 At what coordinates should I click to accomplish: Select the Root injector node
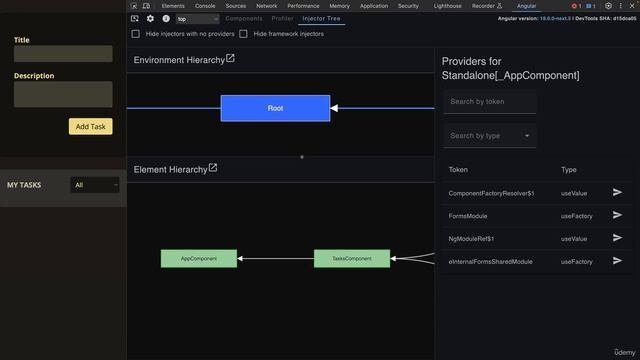(276, 108)
